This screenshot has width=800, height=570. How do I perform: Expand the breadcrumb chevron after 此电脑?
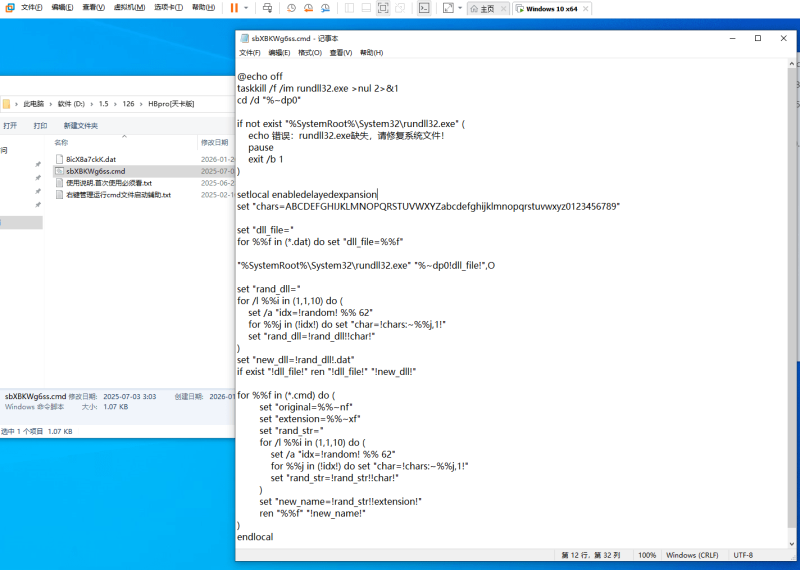point(51,103)
